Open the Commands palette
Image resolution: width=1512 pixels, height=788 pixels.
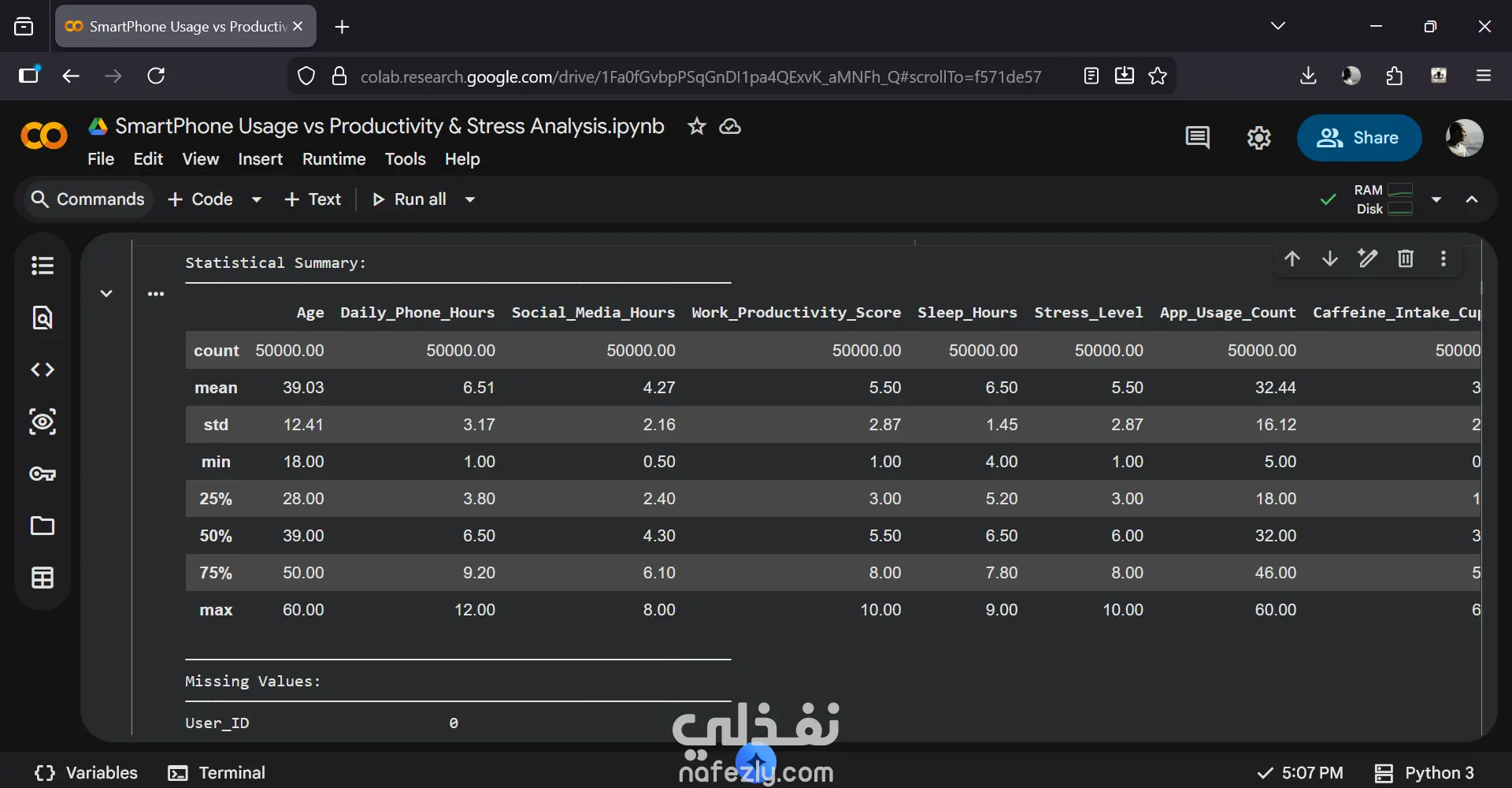point(87,199)
